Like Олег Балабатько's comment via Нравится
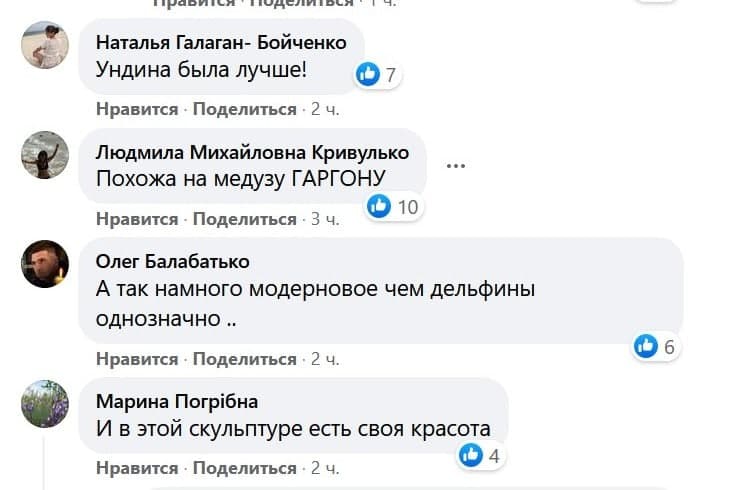 137,359
